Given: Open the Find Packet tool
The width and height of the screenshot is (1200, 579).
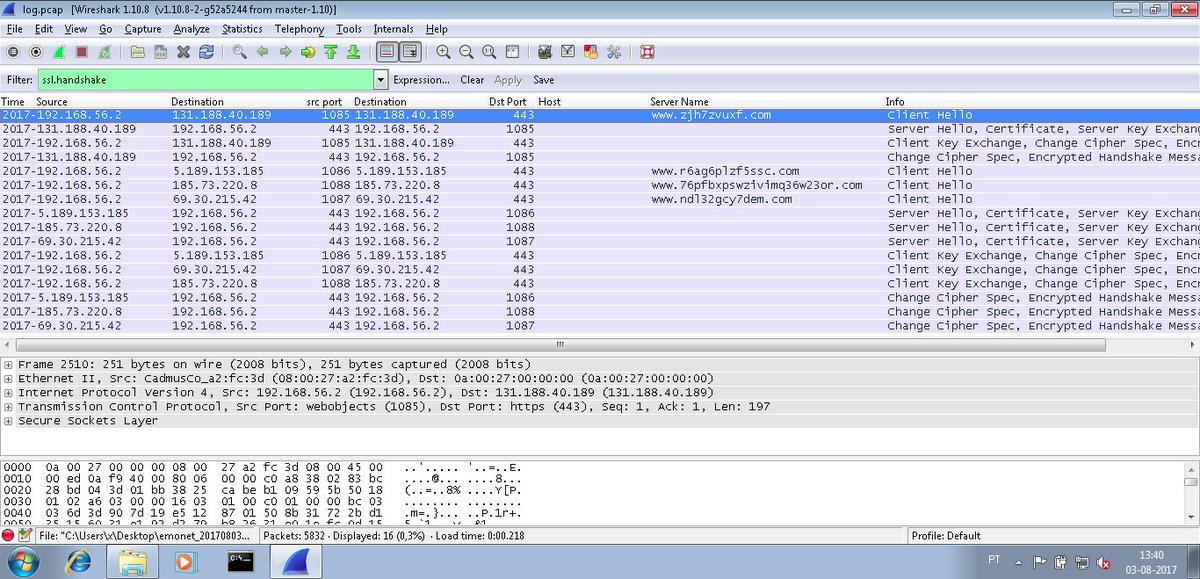Looking at the screenshot, I should (x=237, y=51).
